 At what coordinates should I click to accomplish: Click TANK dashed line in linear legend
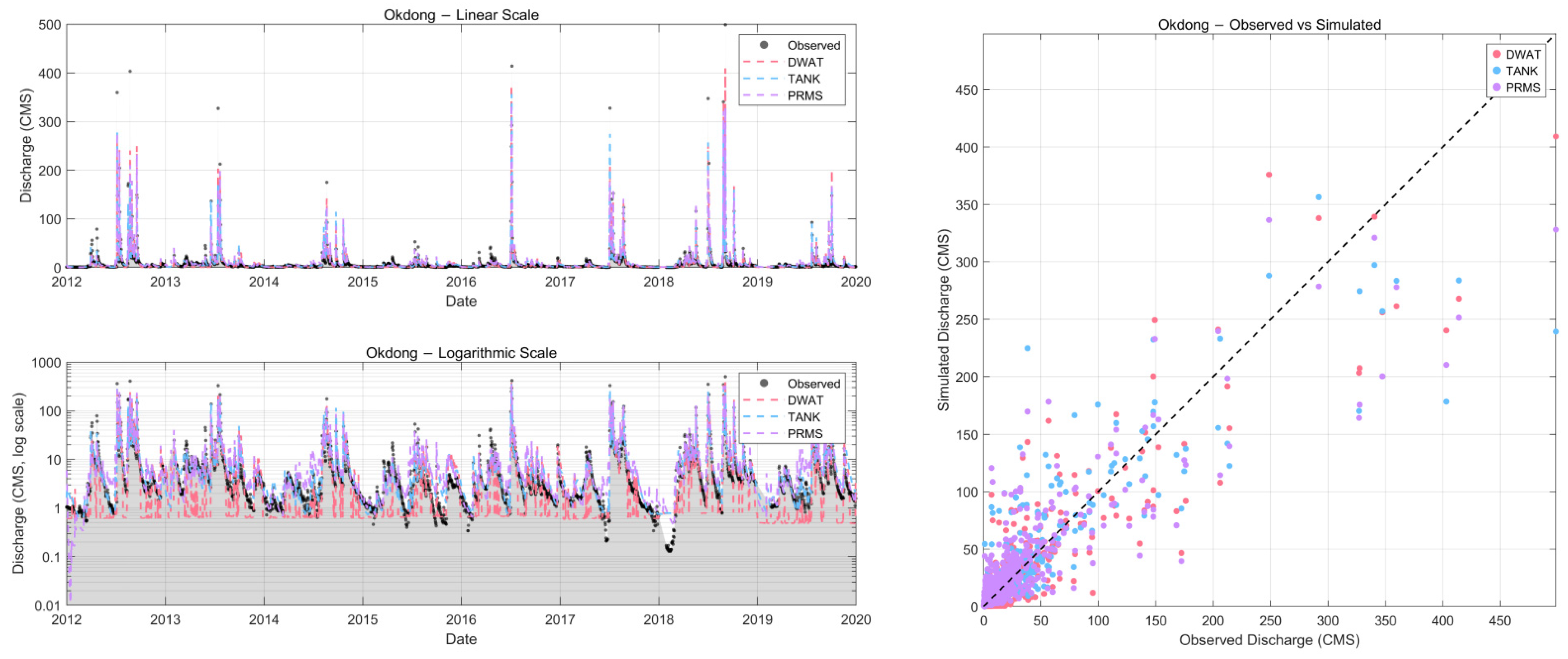coord(761,78)
